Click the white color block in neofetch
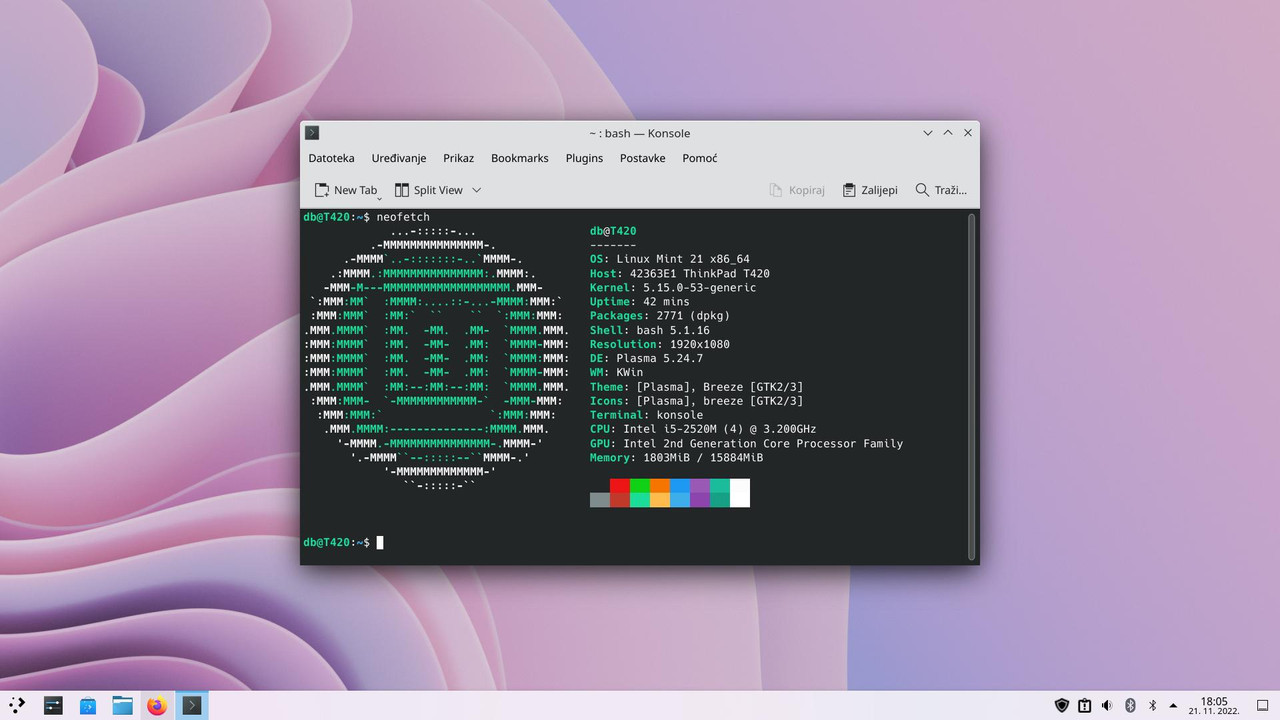 click(740, 493)
